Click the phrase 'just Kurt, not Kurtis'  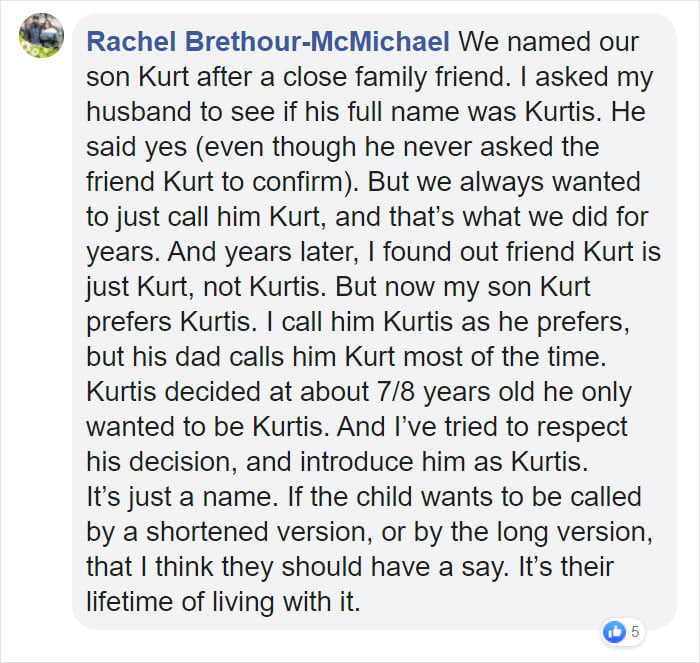coord(206,287)
